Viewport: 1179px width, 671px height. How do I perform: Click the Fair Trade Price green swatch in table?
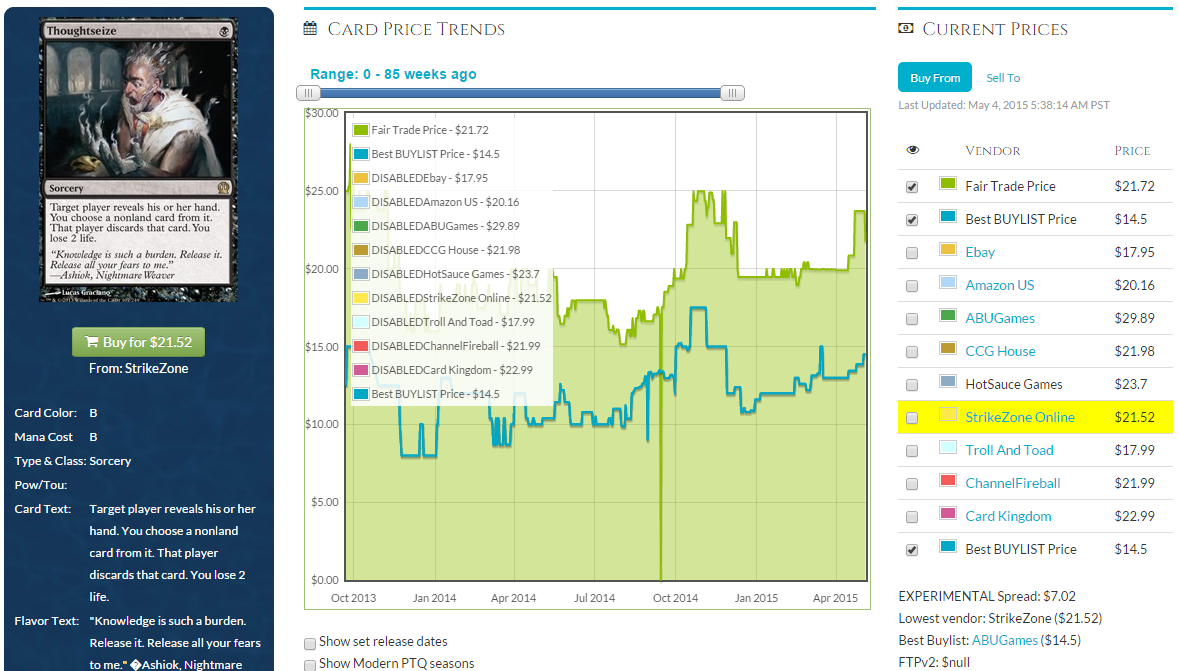click(x=947, y=183)
